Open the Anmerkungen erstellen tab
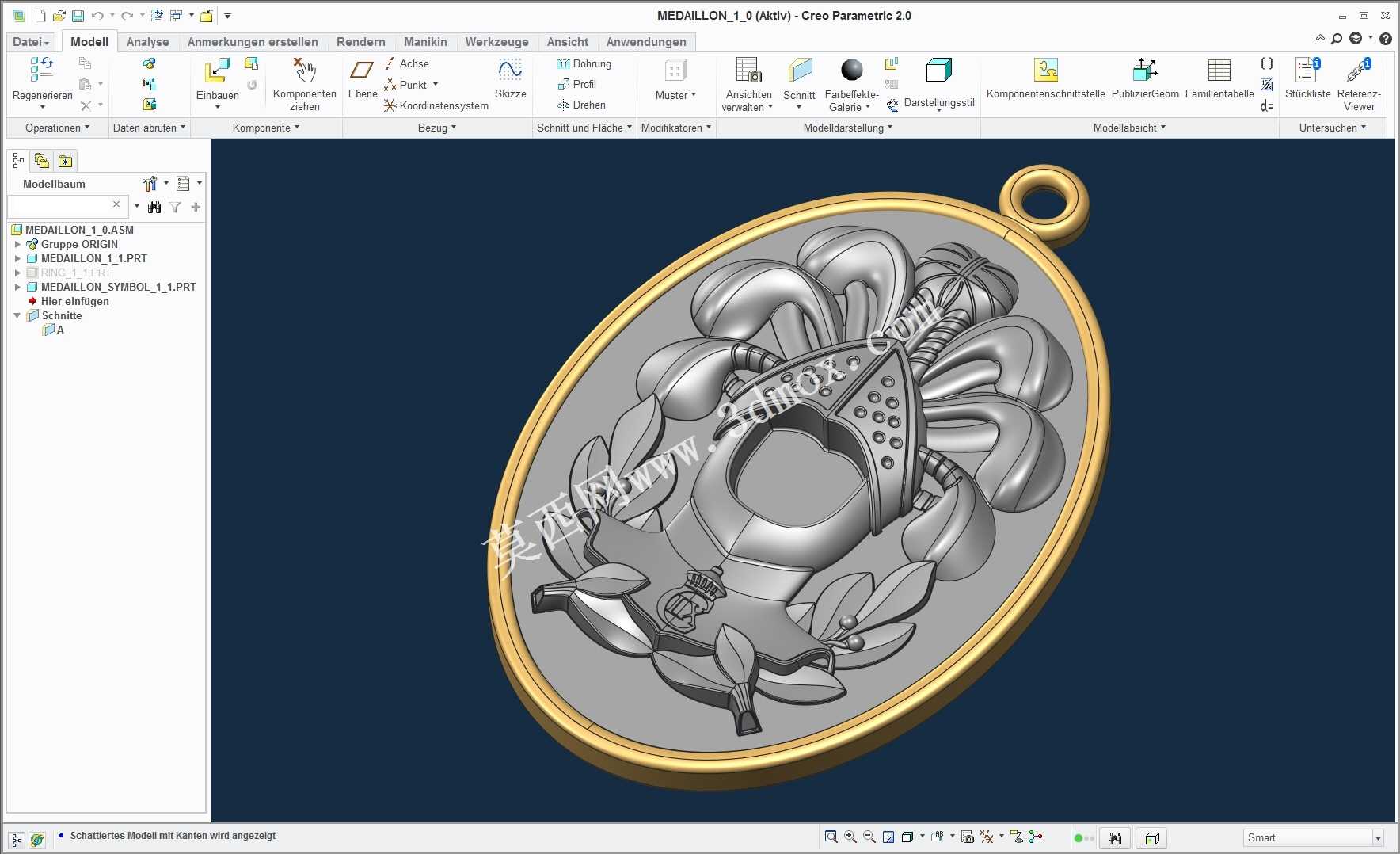1400x854 pixels. pos(253,42)
